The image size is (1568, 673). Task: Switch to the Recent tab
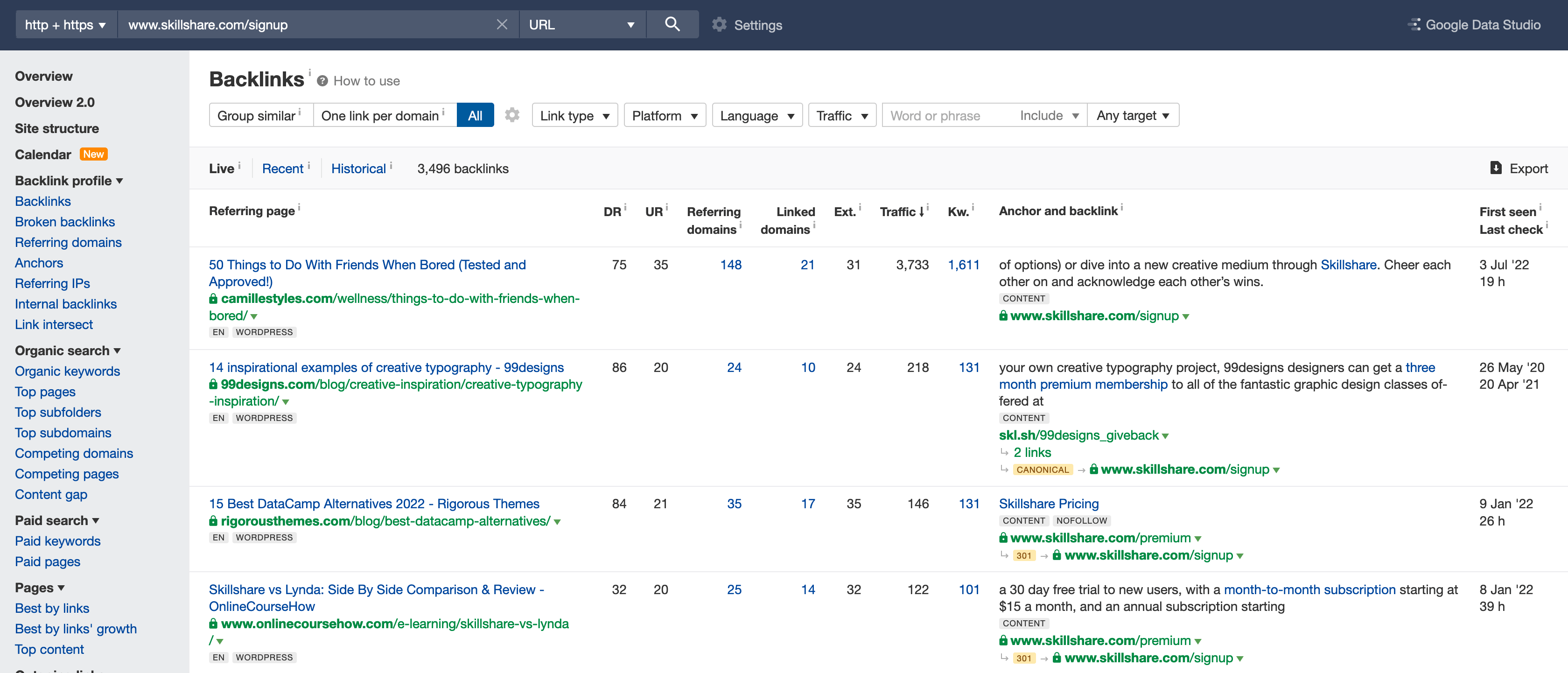click(x=282, y=168)
